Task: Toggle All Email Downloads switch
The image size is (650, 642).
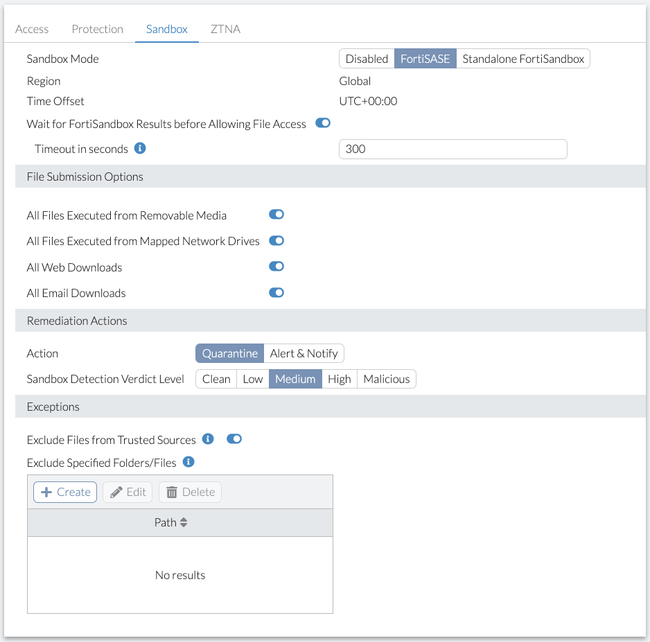Action: pyautogui.click(x=277, y=293)
